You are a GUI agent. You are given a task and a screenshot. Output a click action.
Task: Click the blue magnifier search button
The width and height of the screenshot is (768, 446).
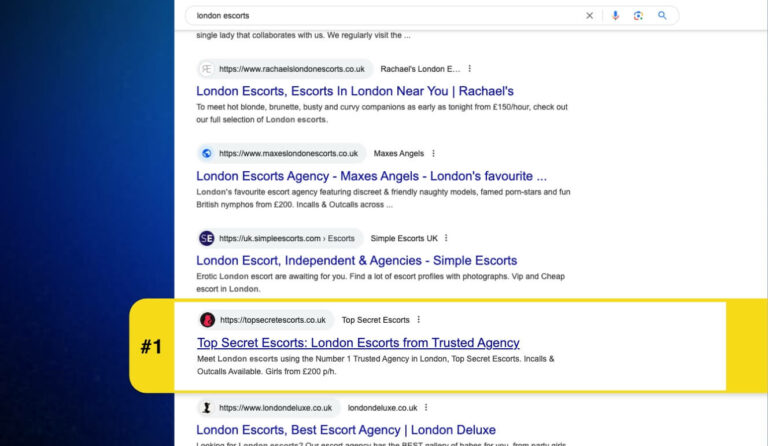(x=662, y=16)
